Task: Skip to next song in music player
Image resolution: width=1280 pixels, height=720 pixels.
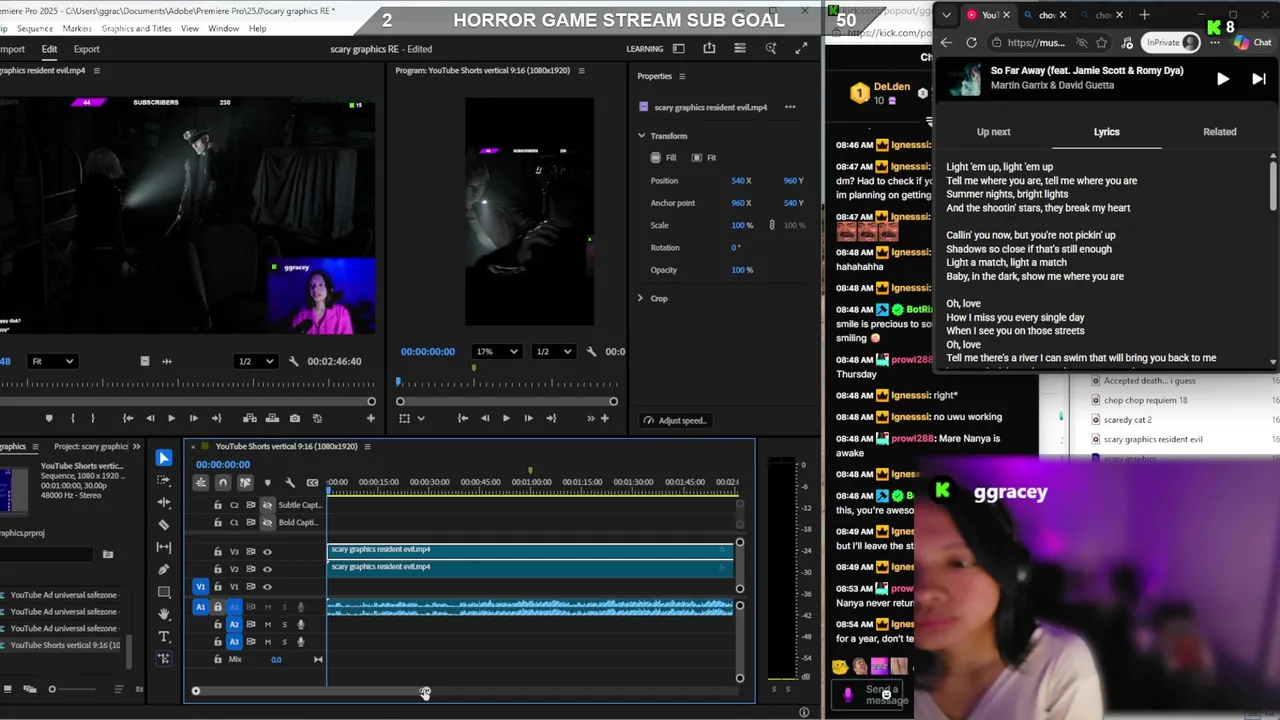Action: (x=1258, y=79)
